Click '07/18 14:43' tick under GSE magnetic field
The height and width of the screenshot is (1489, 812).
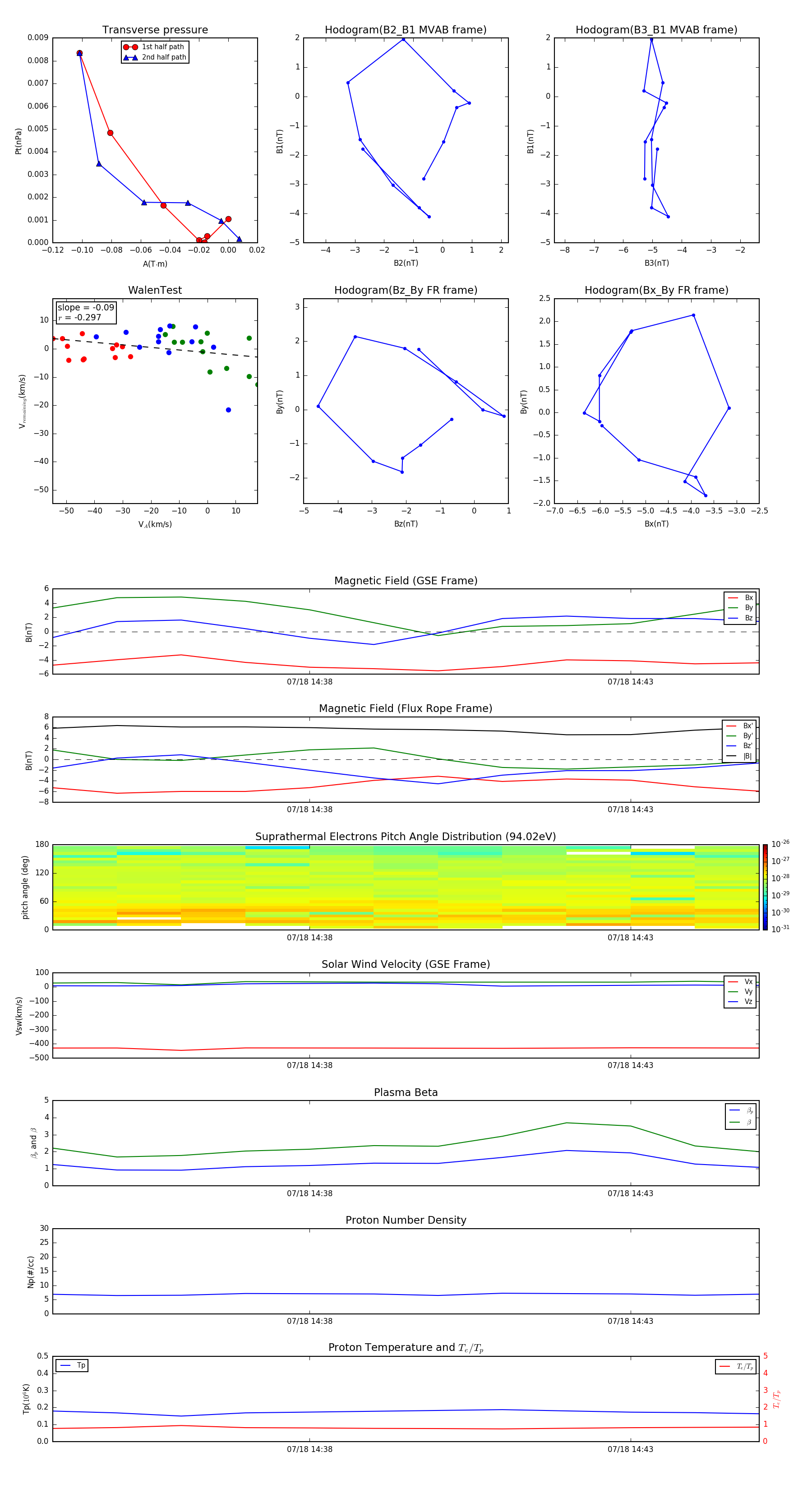coord(631,681)
